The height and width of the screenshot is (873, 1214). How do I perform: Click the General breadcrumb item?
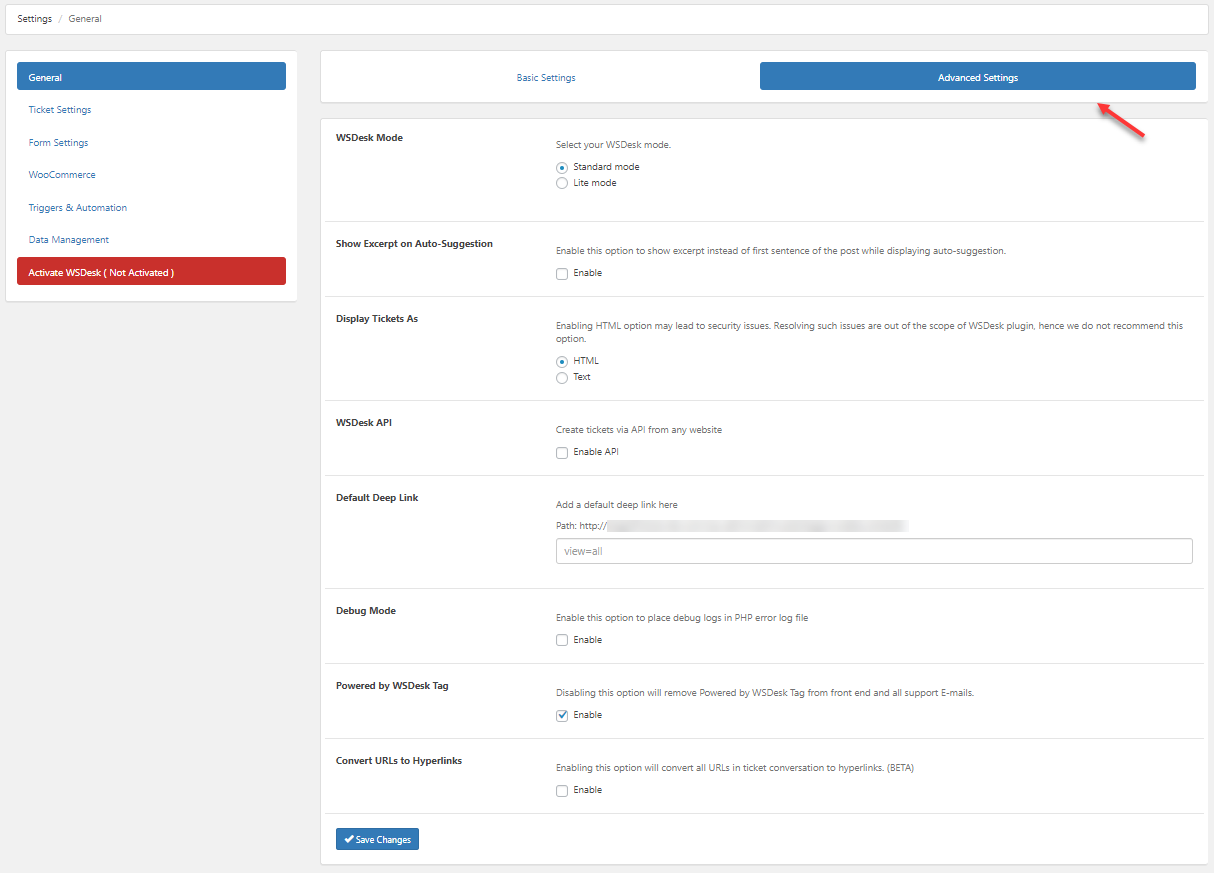85,19
